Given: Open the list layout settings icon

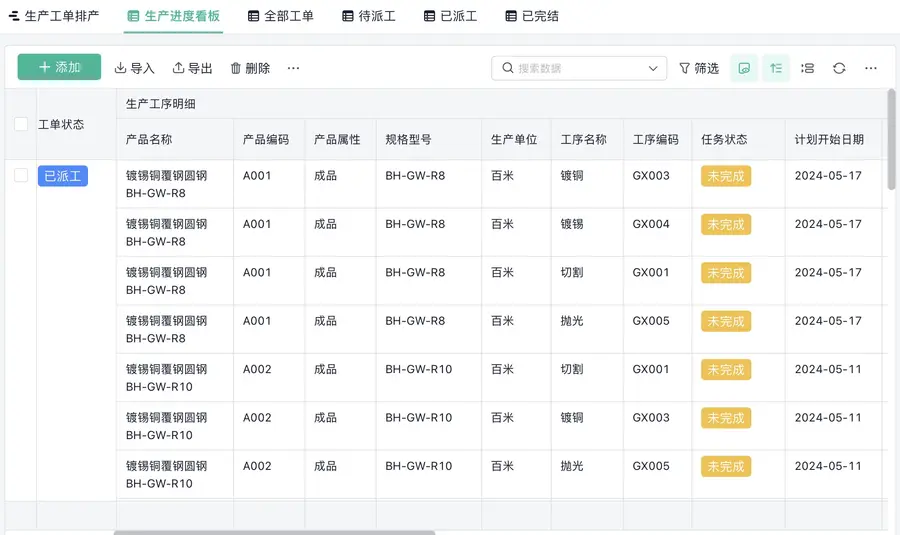Looking at the screenshot, I should point(808,68).
